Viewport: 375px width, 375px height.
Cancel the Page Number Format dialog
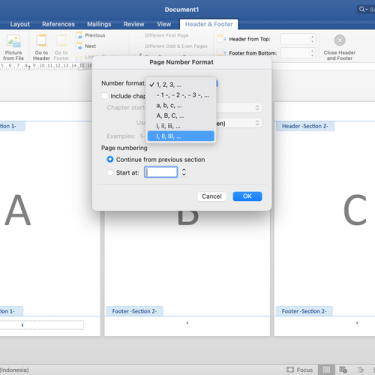tap(212, 196)
